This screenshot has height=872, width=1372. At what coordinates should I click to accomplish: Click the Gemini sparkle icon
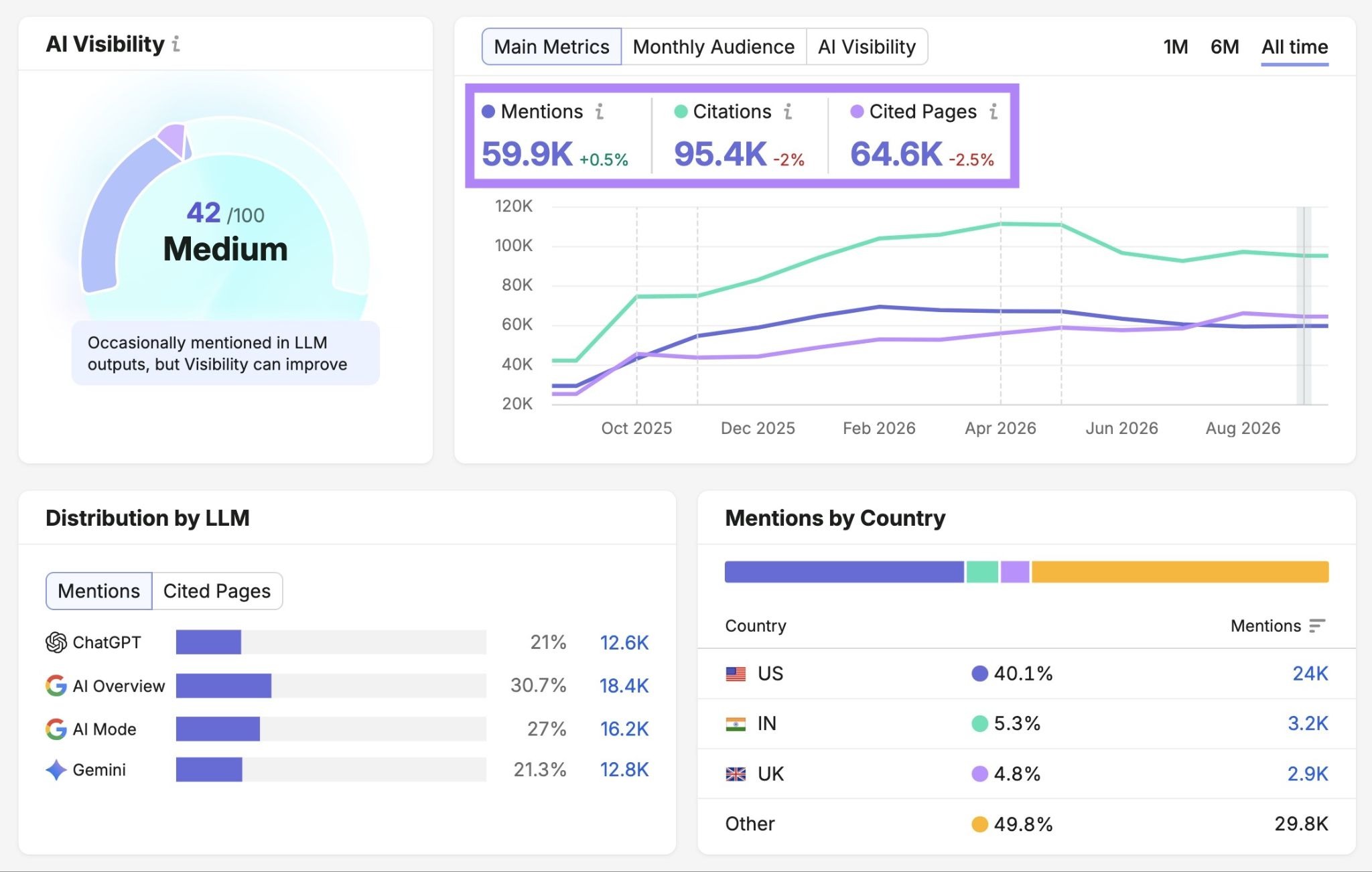point(56,770)
